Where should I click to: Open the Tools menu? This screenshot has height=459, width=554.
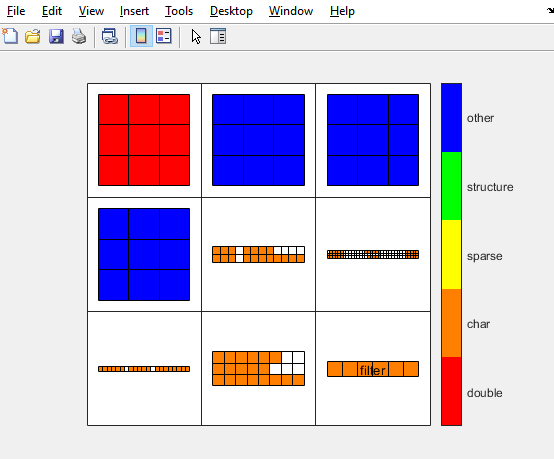click(179, 11)
